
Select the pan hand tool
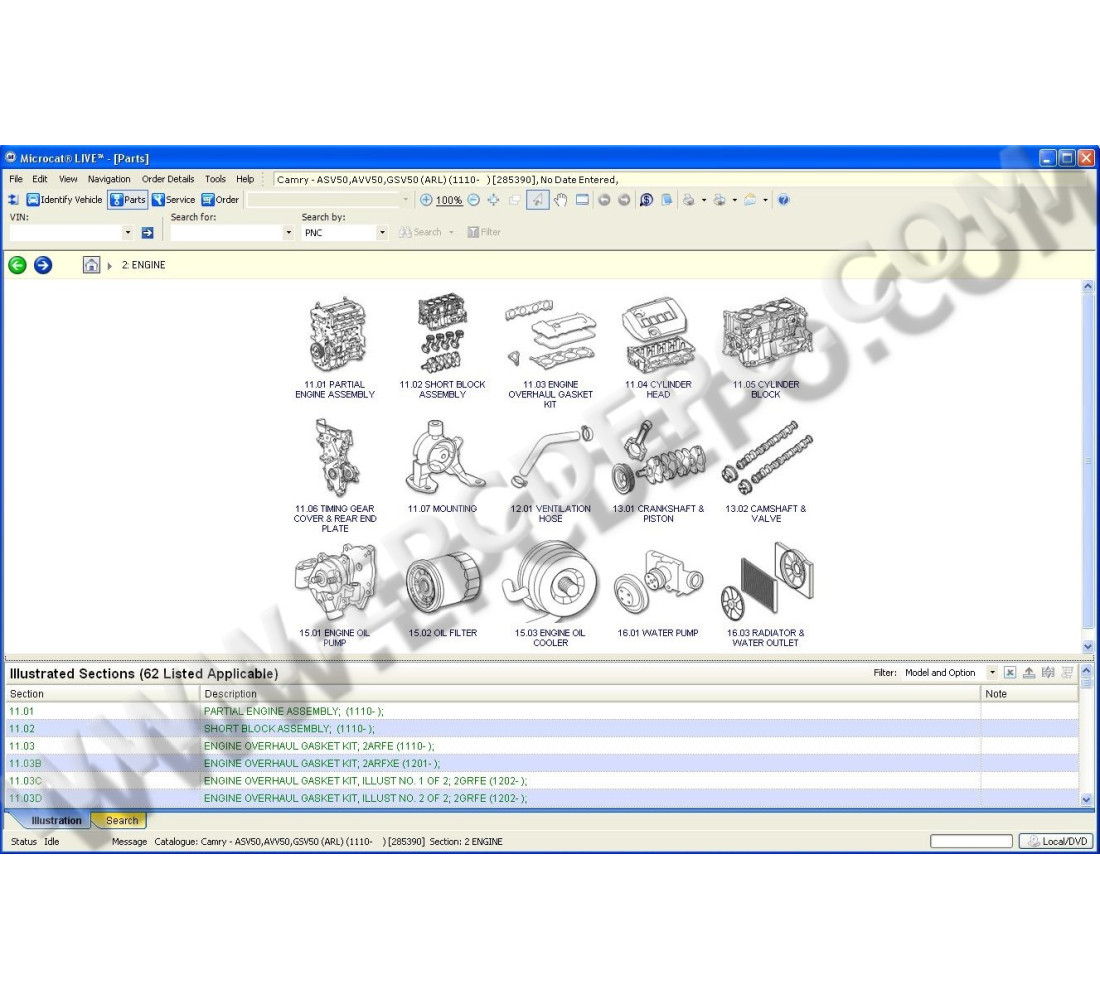(x=560, y=200)
